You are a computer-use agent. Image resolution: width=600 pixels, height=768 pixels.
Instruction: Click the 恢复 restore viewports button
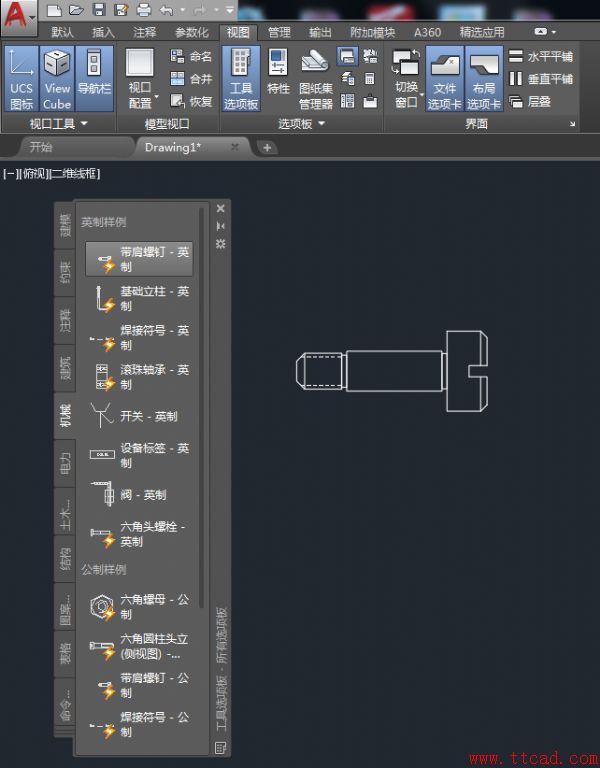click(191, 101)
